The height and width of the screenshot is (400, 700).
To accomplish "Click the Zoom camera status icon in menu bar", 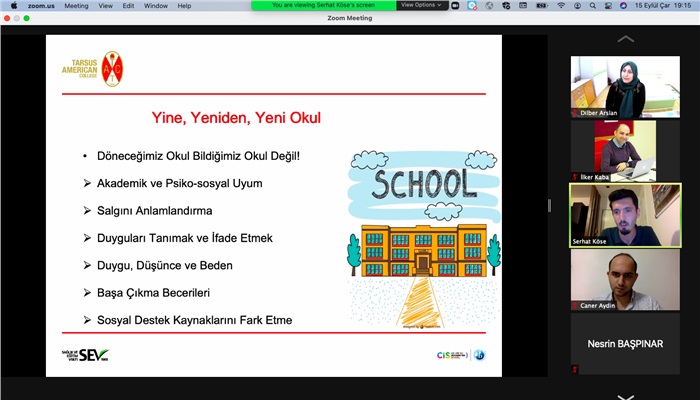I will click(x=455, y=5).
